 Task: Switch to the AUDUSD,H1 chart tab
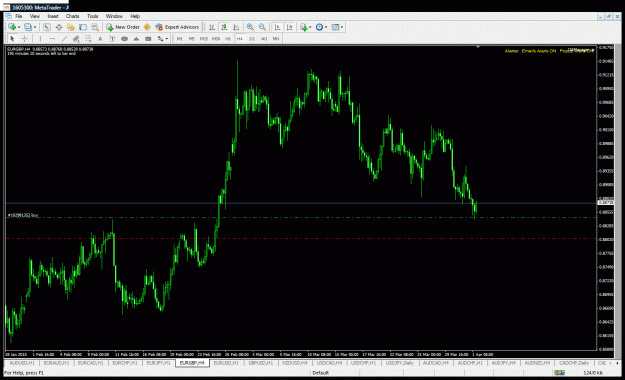pyautogui.click(x=22, y=363)
